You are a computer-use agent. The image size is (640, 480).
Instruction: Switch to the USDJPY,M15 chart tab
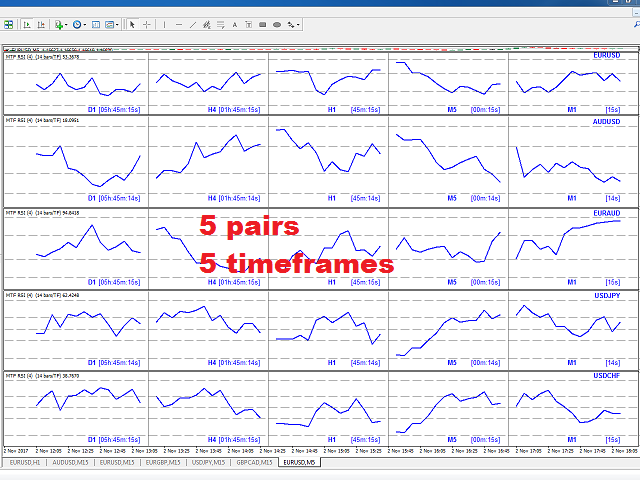(x=208, y=462)
